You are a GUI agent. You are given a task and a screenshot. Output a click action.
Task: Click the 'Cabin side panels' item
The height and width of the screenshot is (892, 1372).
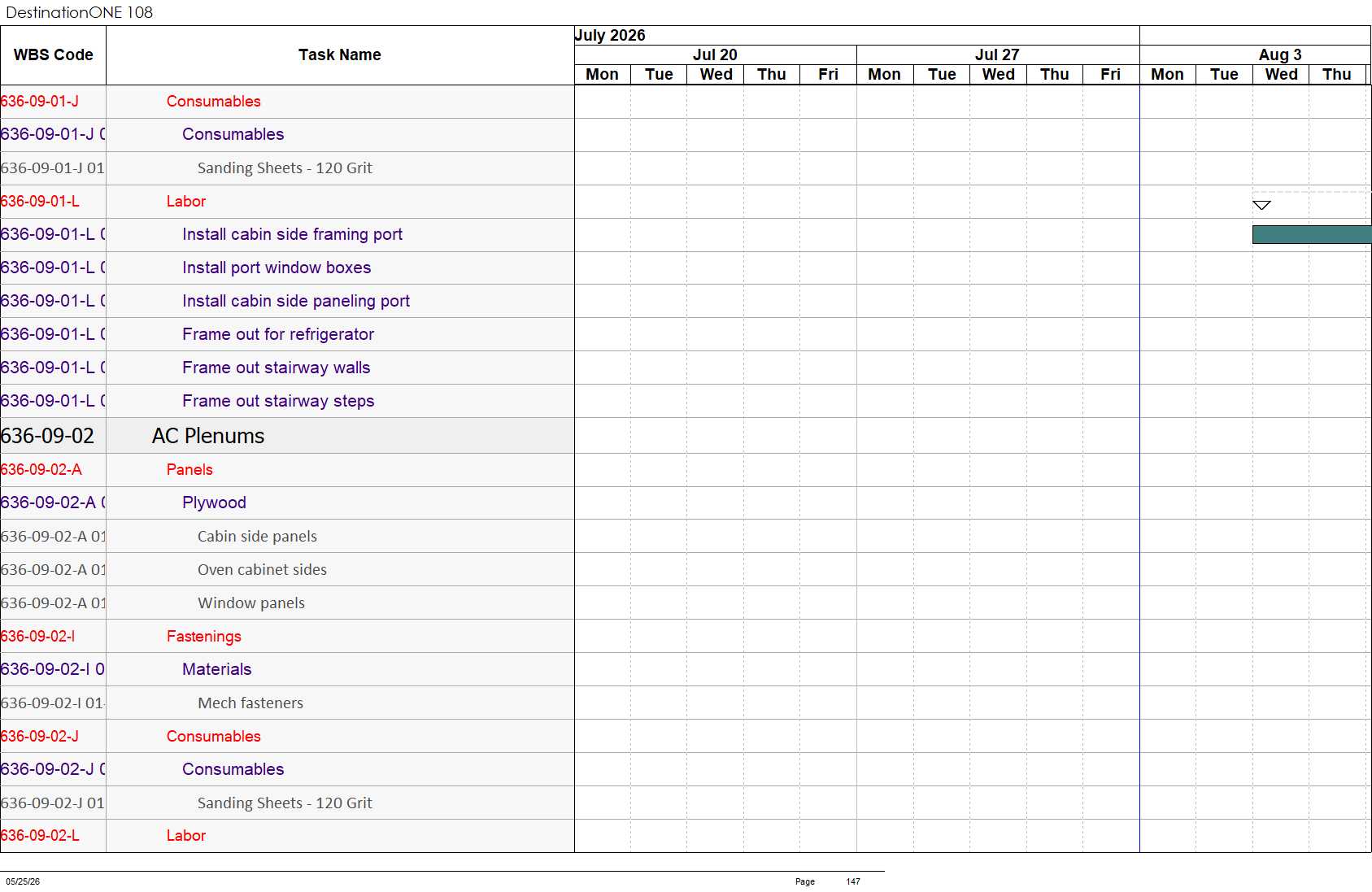257,536
